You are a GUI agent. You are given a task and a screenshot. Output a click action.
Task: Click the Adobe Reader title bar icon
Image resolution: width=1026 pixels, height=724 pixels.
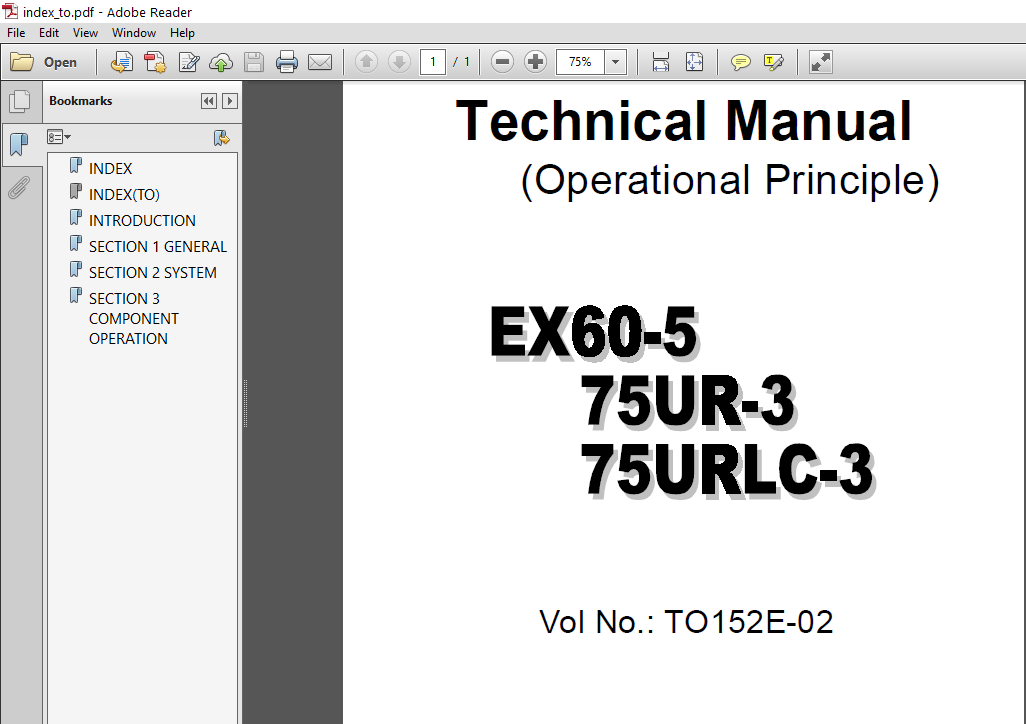click(10, 11)
